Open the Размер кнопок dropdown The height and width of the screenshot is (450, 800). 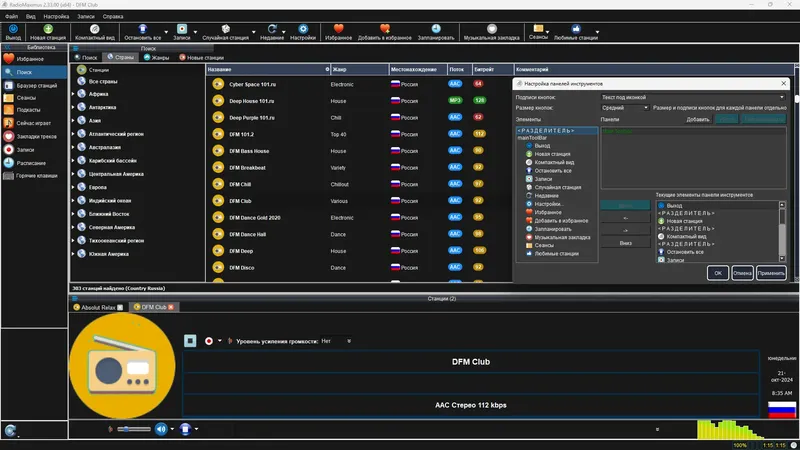click(624, 108)
